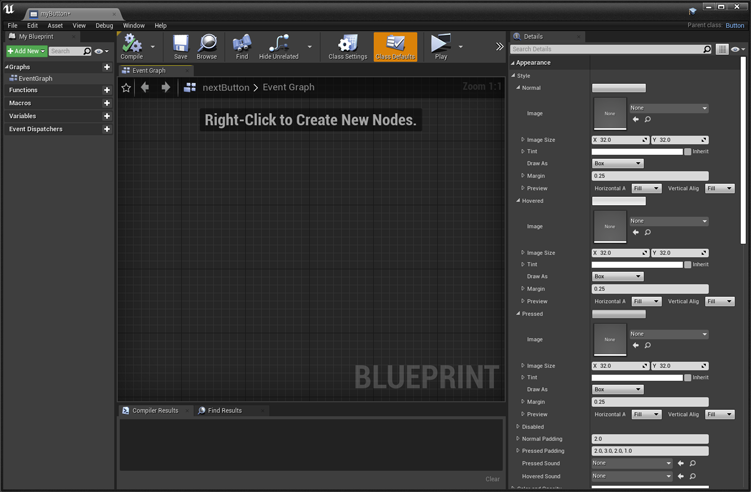Open Hovered Draw As dropdown
751x492 pixels.
click(617, 276)
